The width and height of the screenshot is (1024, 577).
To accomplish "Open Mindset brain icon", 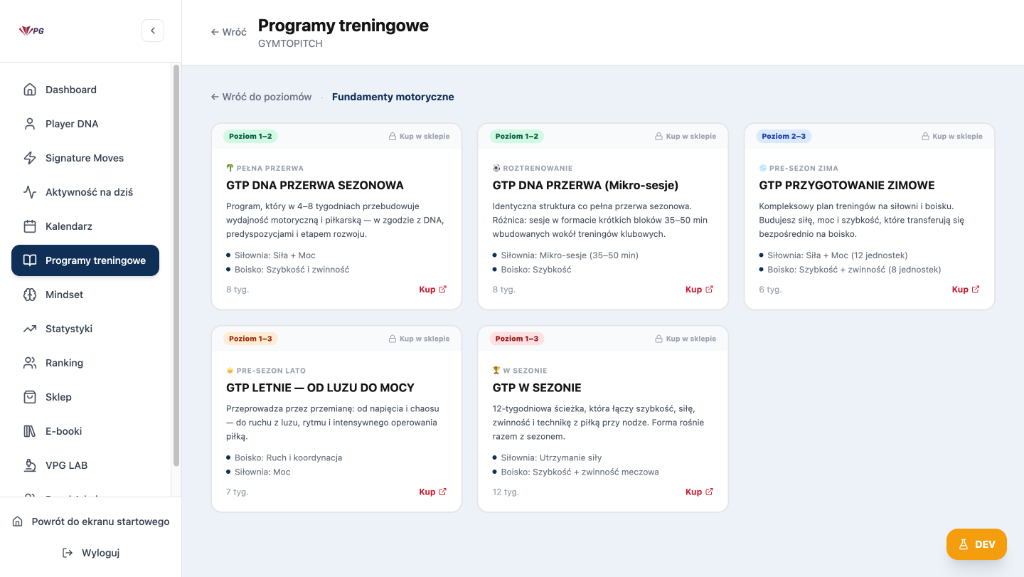I will click(29, 294).
